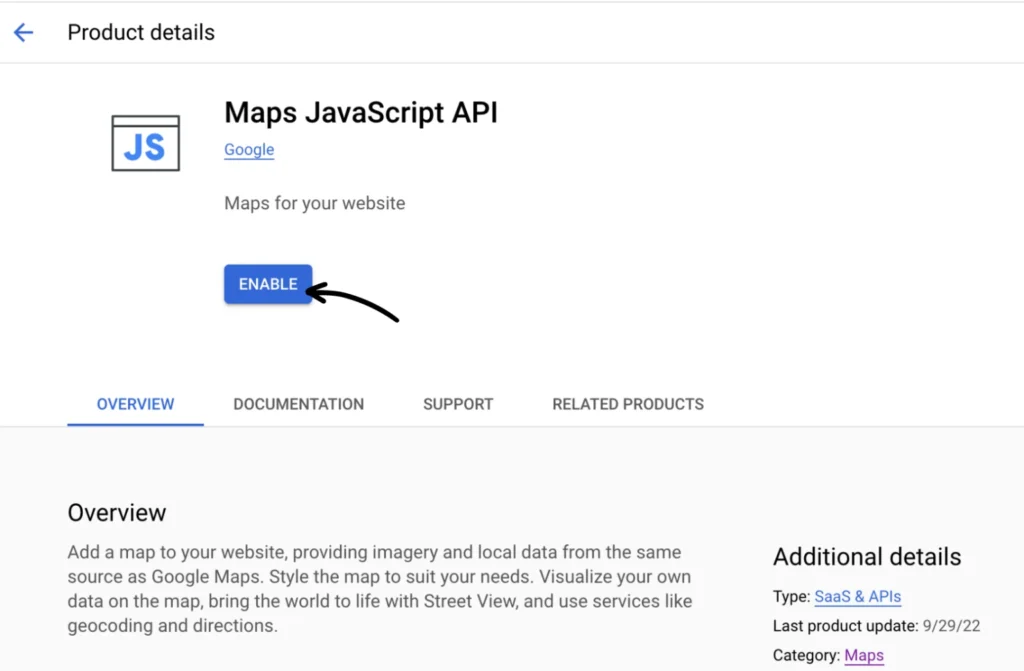
Task: Click the 'Maps for your website' tagline
Action: click(314, 203)
